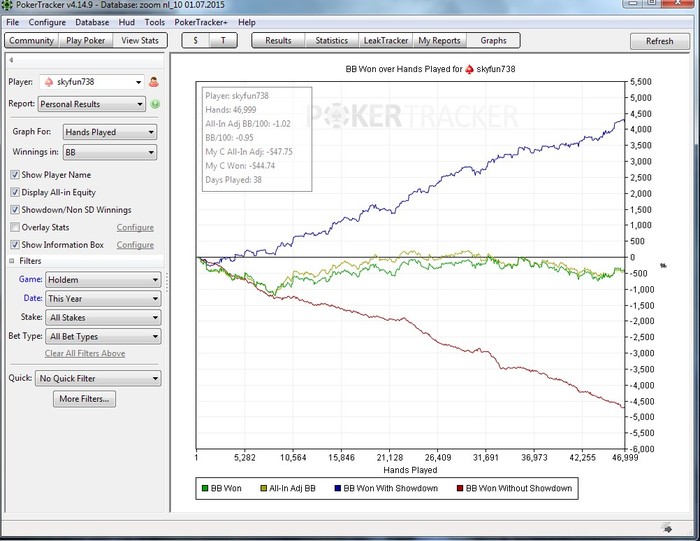Viewport: 700px width, 541px height.
Task: Click the status bar arrow icon
Action: tap(667, 528)
